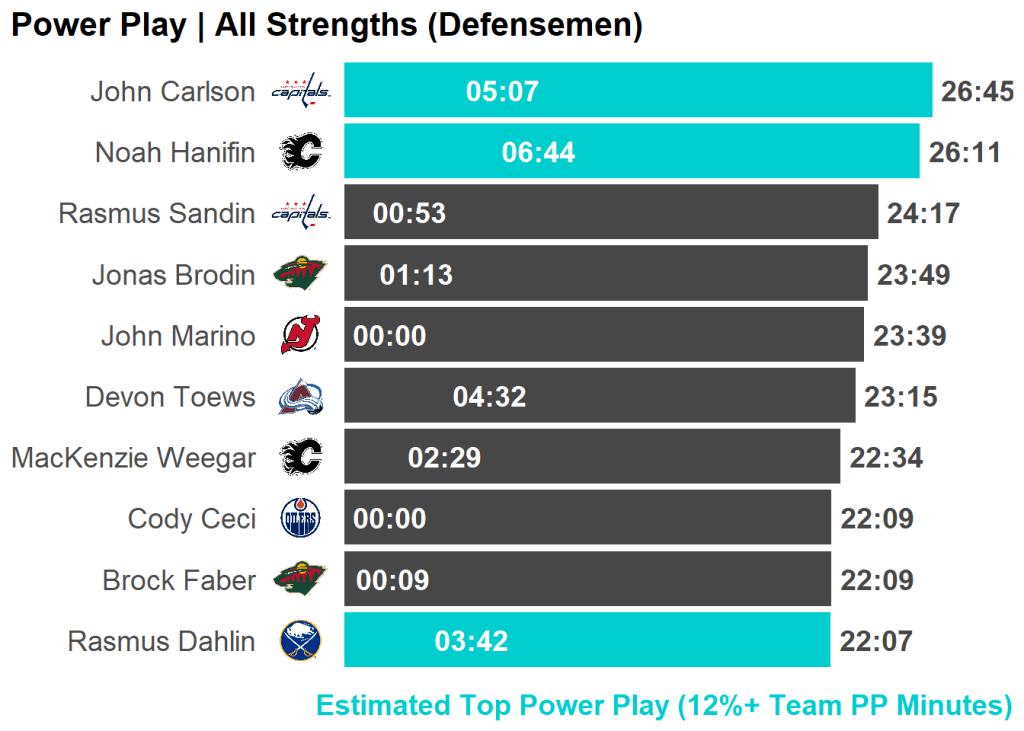Viewport: 1024px width, 731px height.
Task: Click the chart title Power Play All Strengths
Action: (326, 26)
